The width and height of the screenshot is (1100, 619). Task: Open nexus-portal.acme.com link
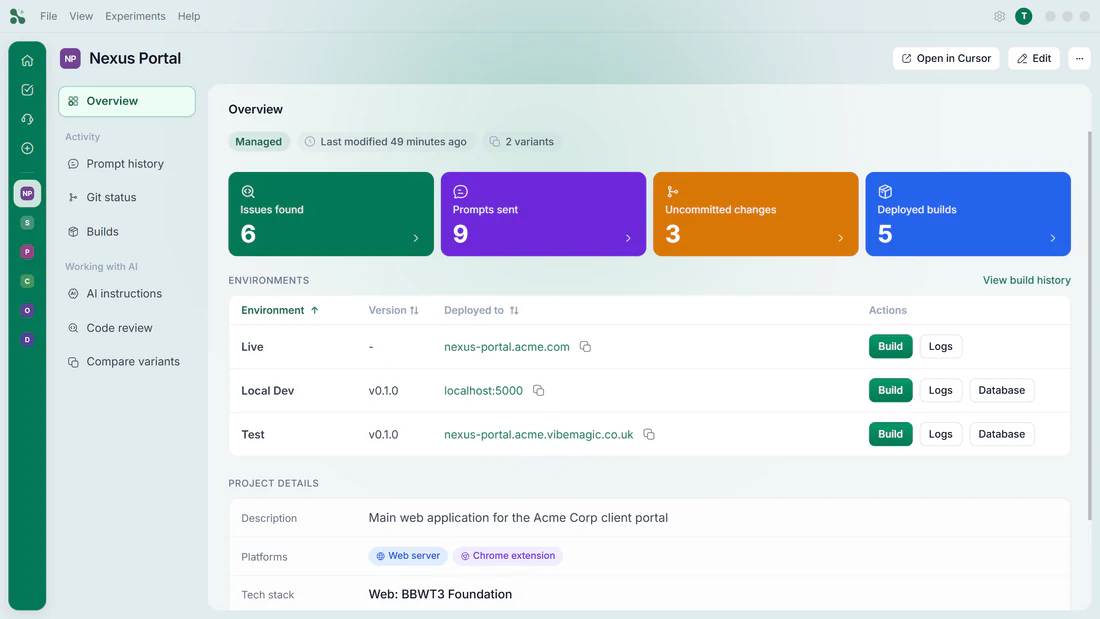[507, 347]
